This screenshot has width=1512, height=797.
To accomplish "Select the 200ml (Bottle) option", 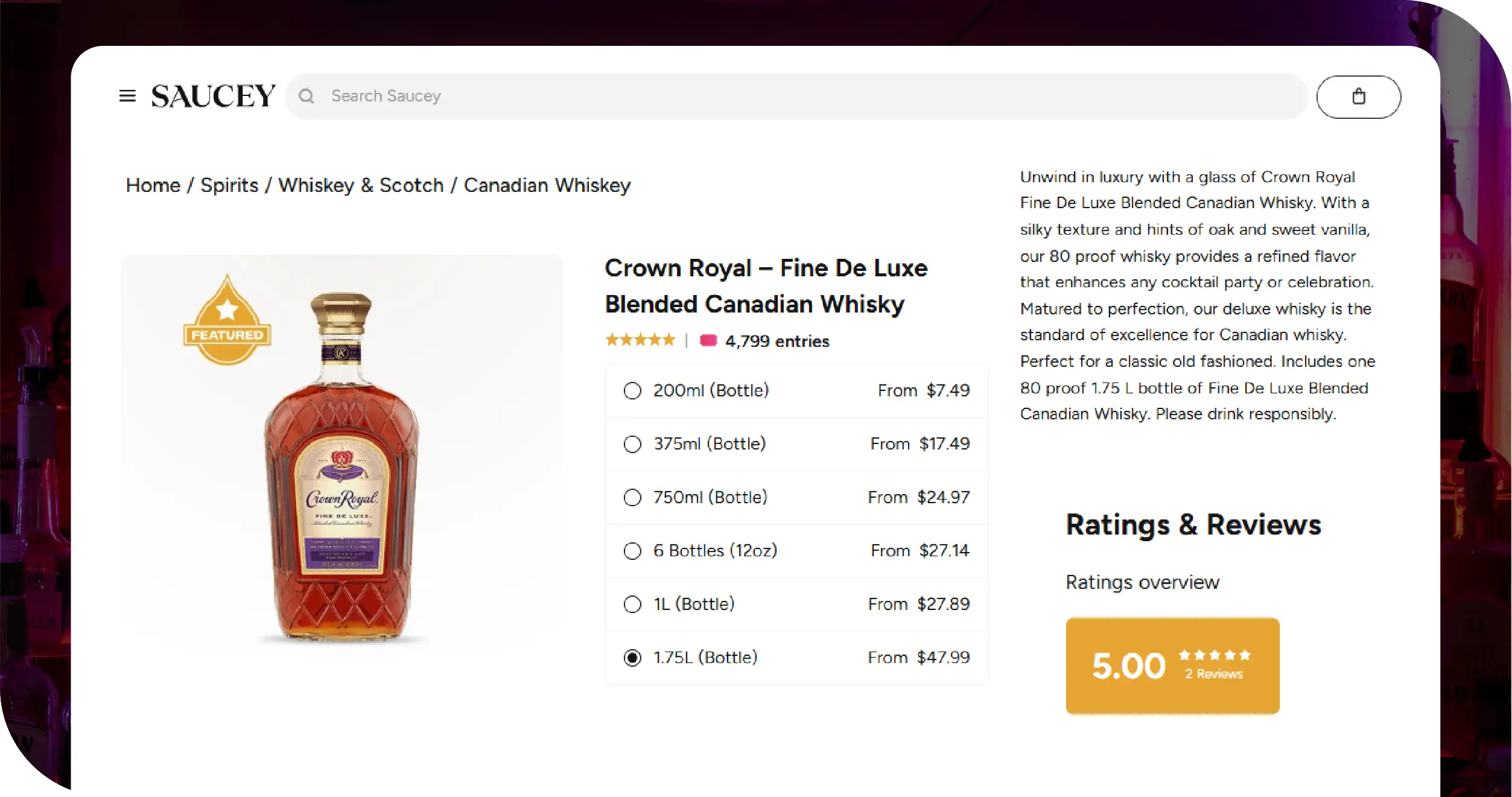I will point(632,391).
